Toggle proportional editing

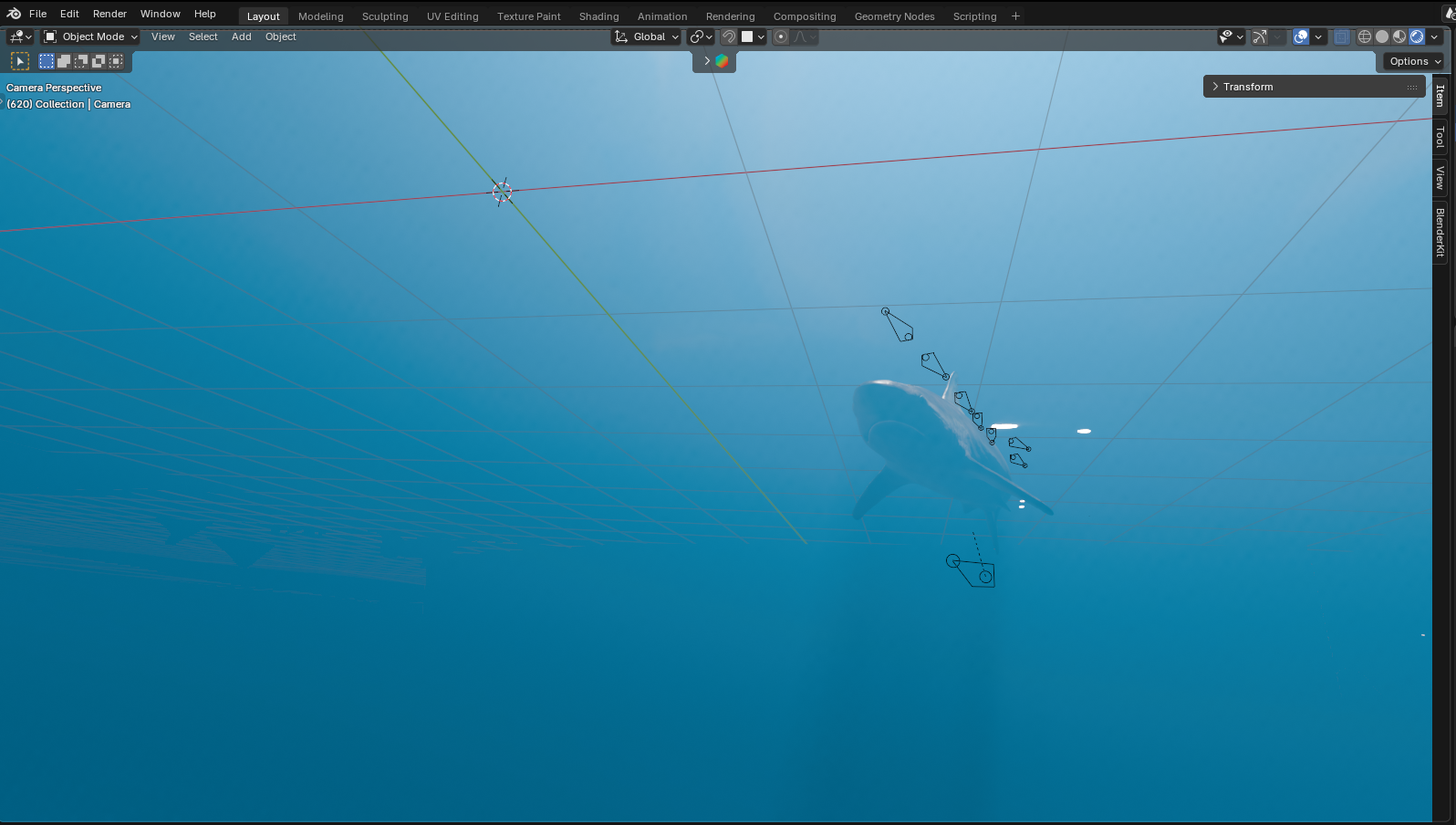tap(781, 37)
